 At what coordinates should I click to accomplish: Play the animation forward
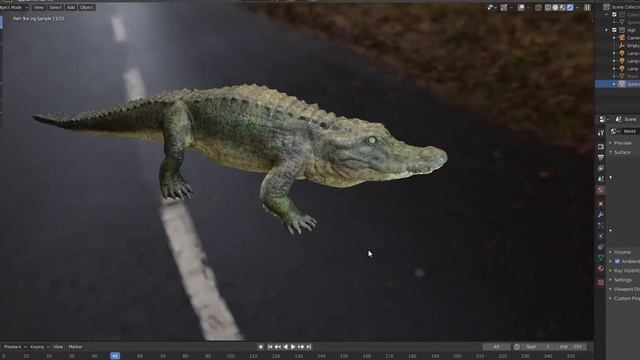click(293, 347)
